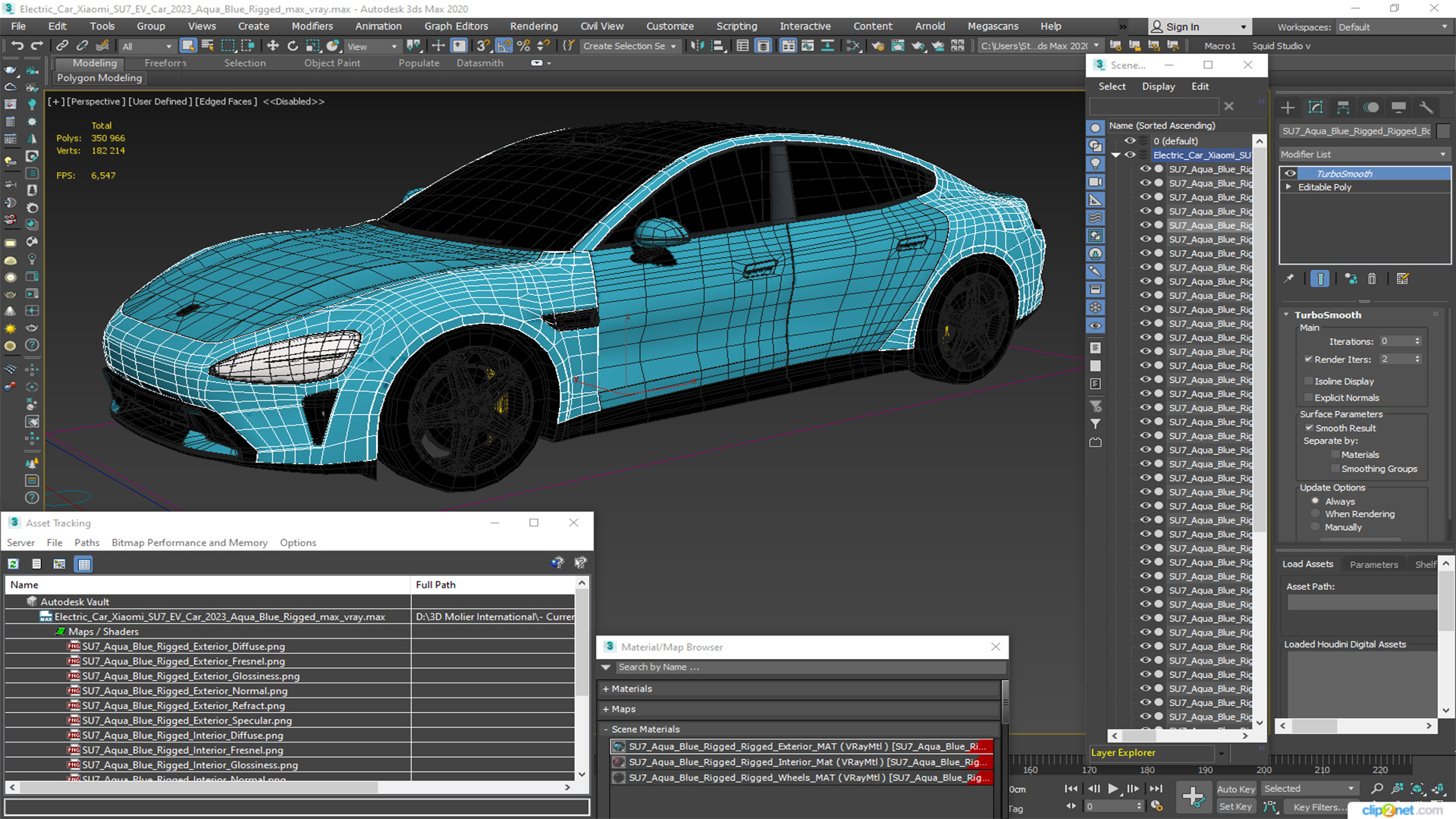Open the Hierarchy command panel tab
This screenshot has width=1456, height=819.
pyautogui.click(x=1343, y=107)
